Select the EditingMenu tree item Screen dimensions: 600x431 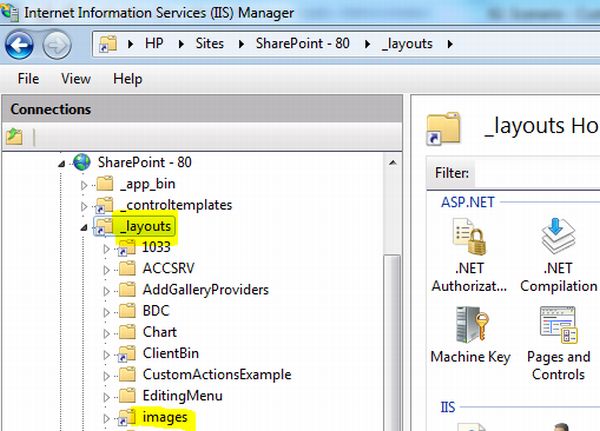coord(183,396)
